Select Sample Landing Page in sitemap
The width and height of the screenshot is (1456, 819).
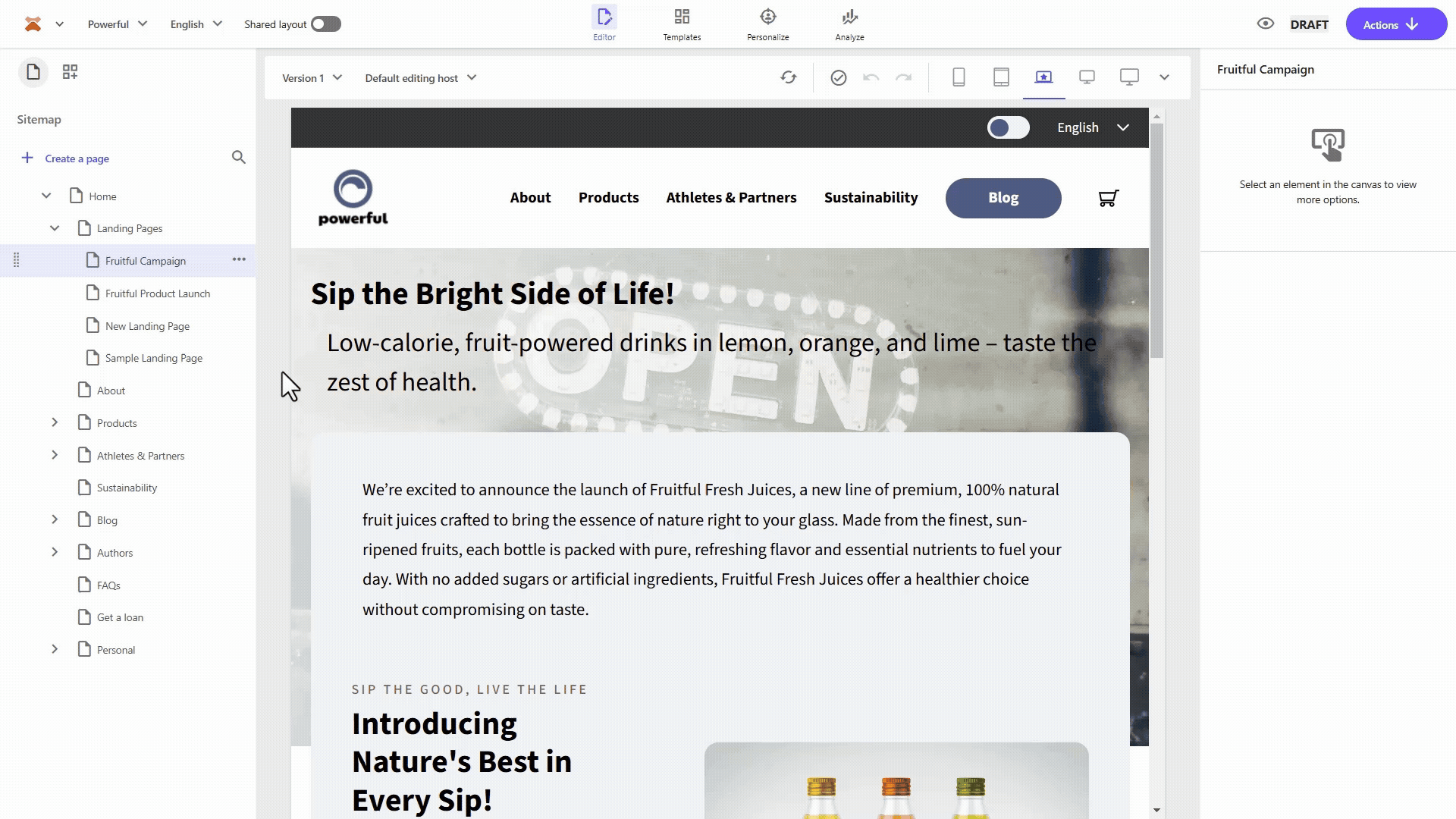[x=154, y=358]
